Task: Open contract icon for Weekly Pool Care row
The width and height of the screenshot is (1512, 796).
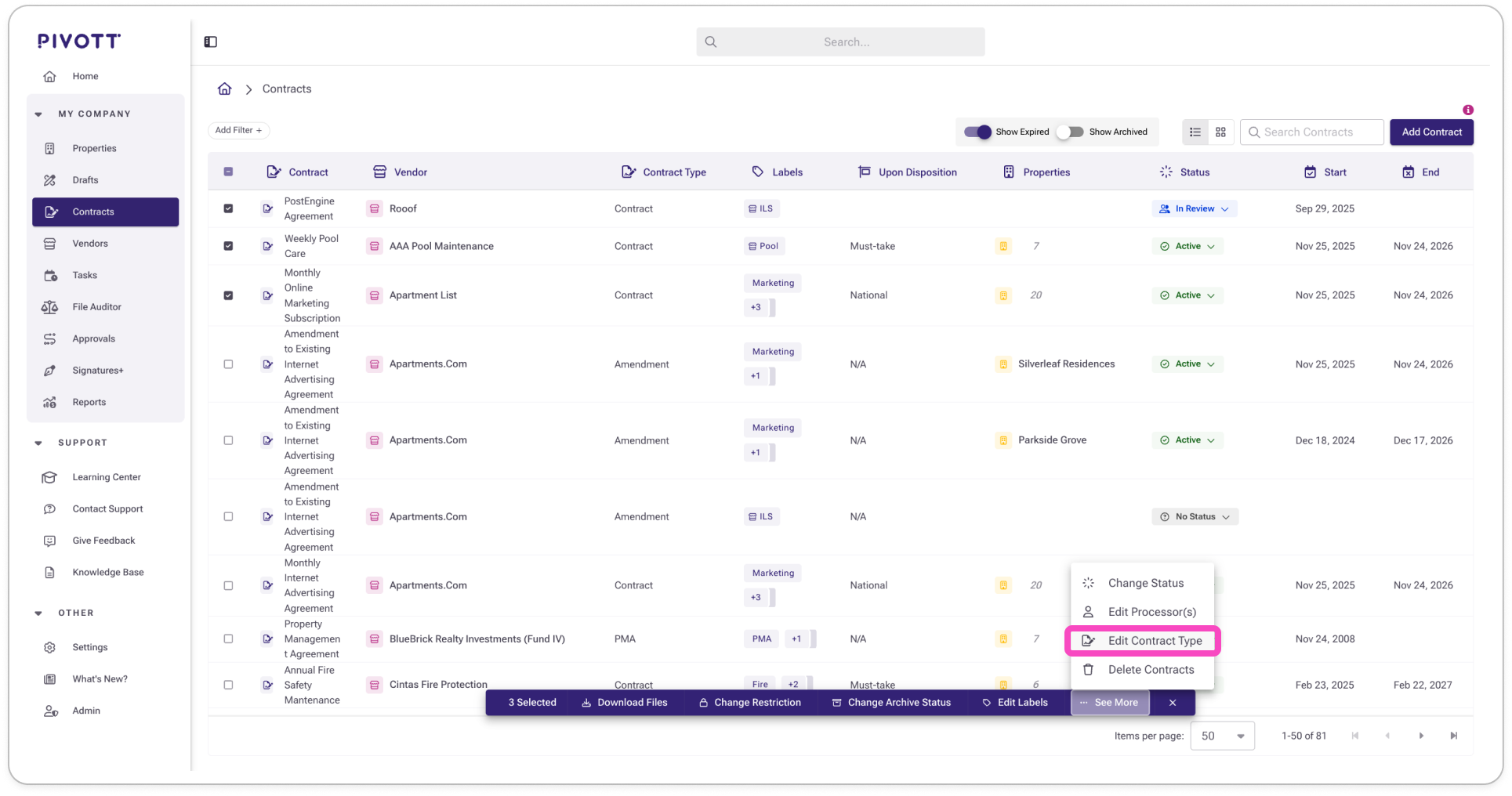Action: (267, 246)
